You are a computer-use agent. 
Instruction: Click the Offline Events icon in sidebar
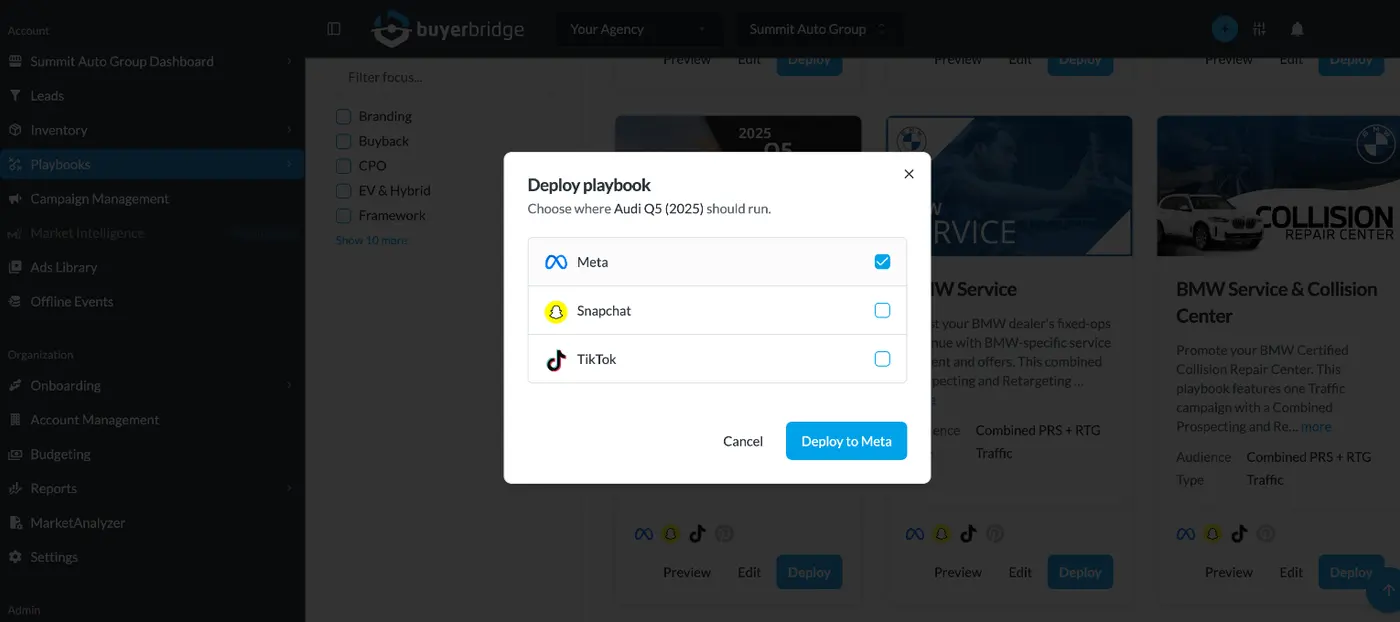pyautogui.click(x=15, y=301)
